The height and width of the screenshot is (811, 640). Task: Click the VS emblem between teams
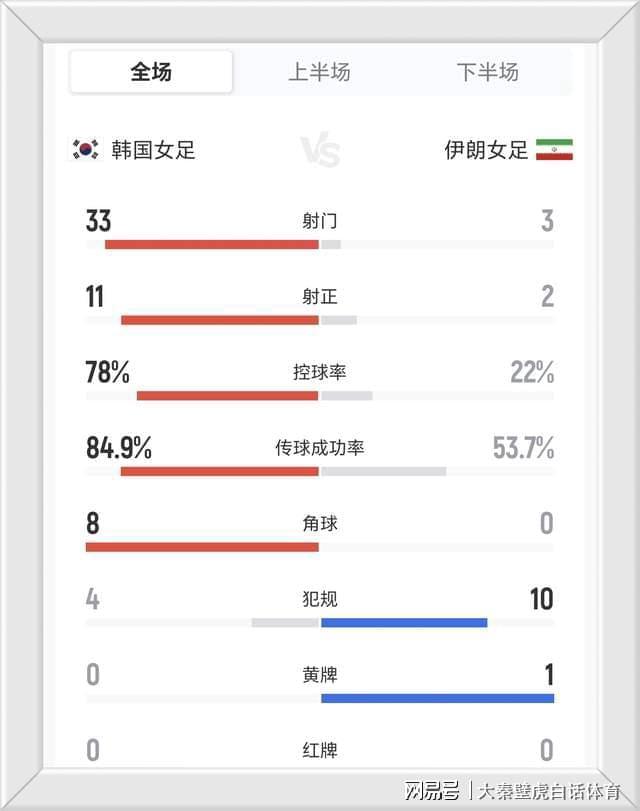click(x=320, y=152)
